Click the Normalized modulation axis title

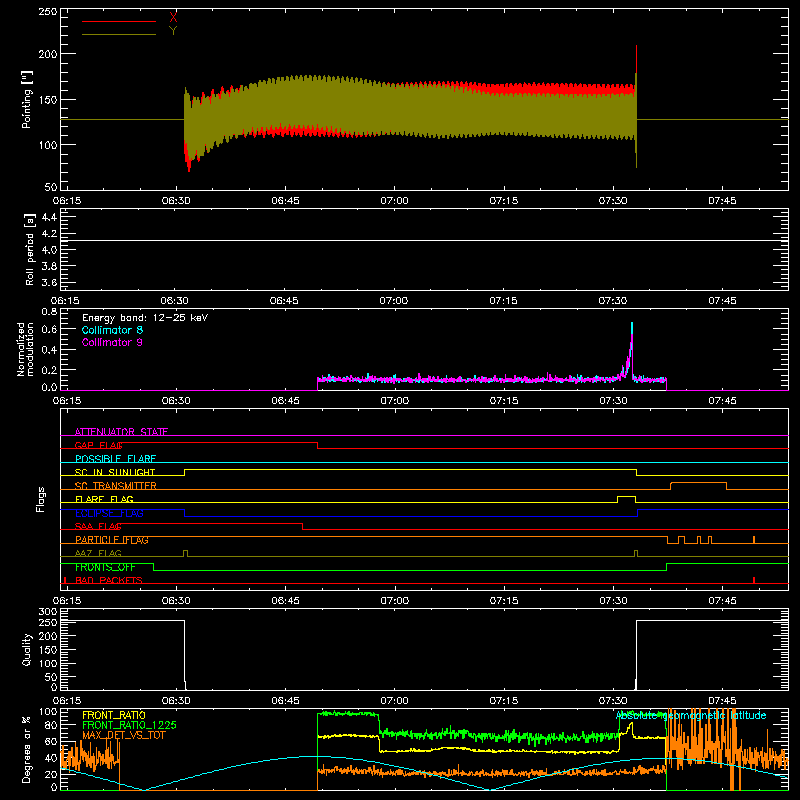tap(25, 349)
